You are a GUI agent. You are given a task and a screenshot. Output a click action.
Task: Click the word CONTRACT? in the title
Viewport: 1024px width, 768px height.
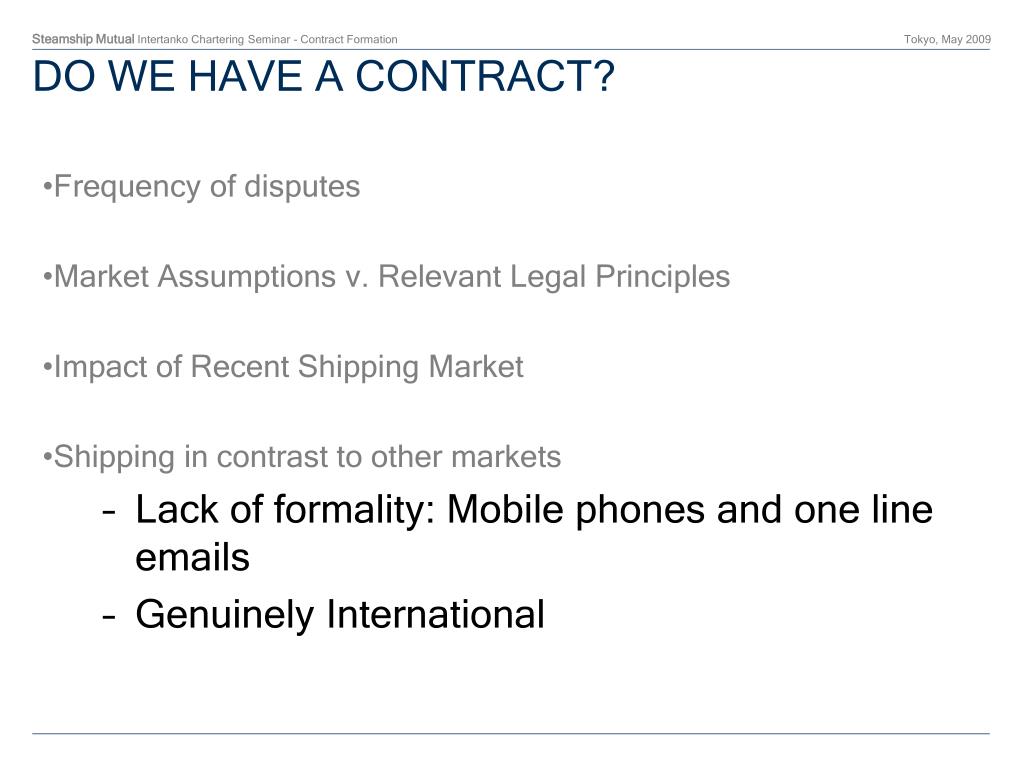click(485, 76)
